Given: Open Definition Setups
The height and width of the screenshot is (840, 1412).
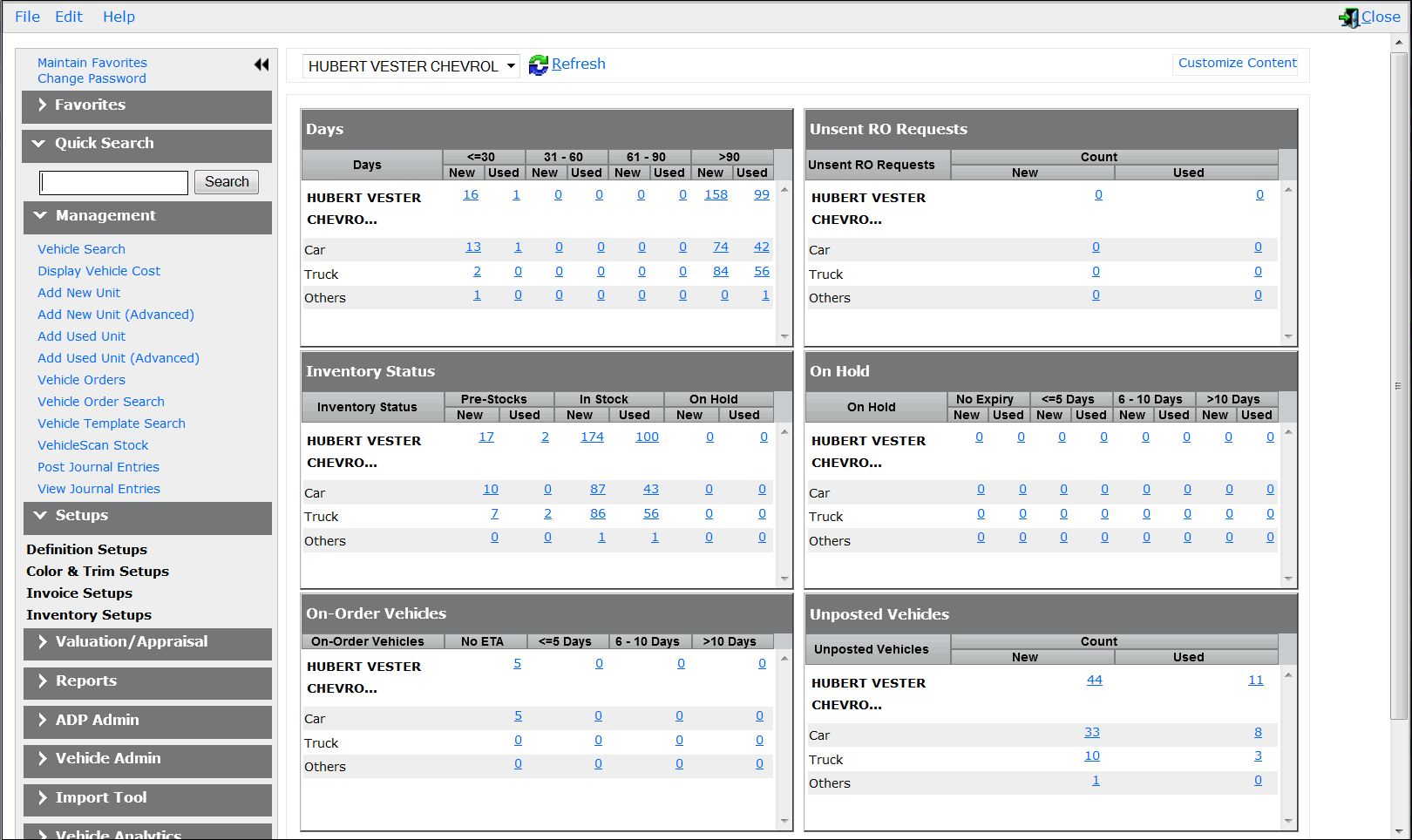Looking at the screenshot, I should coord(86,550).
